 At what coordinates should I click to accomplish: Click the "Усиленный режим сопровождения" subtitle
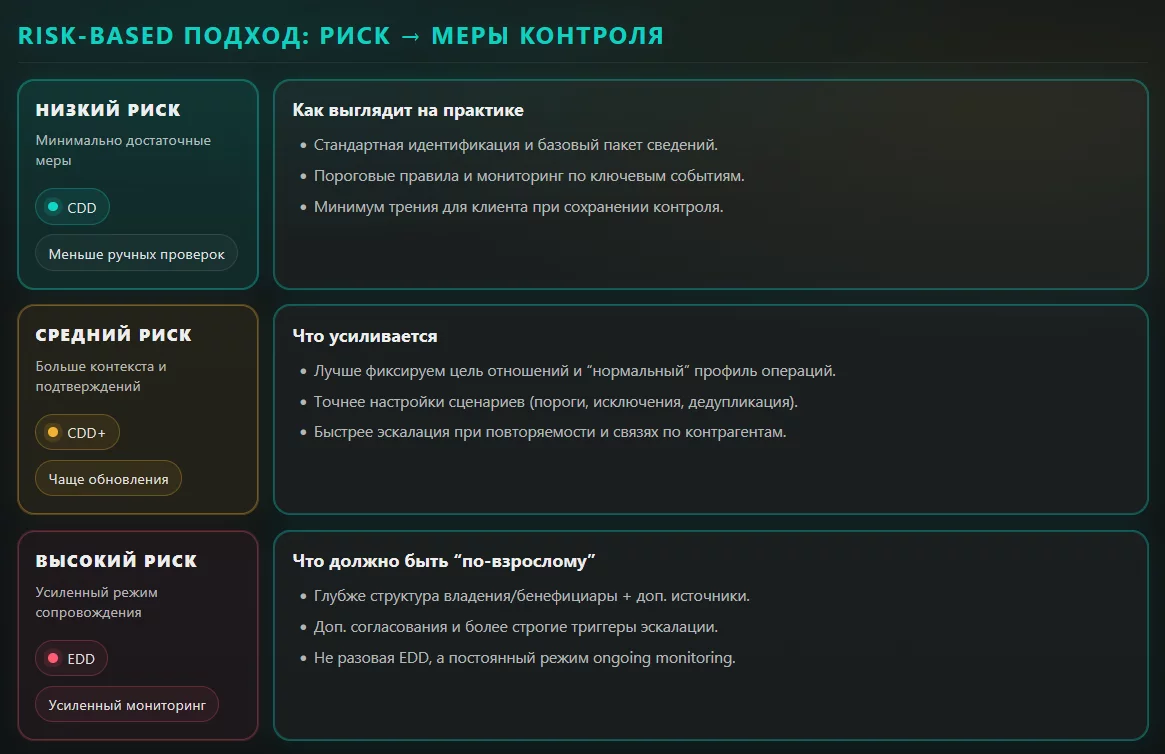click(x=97, y=602)
